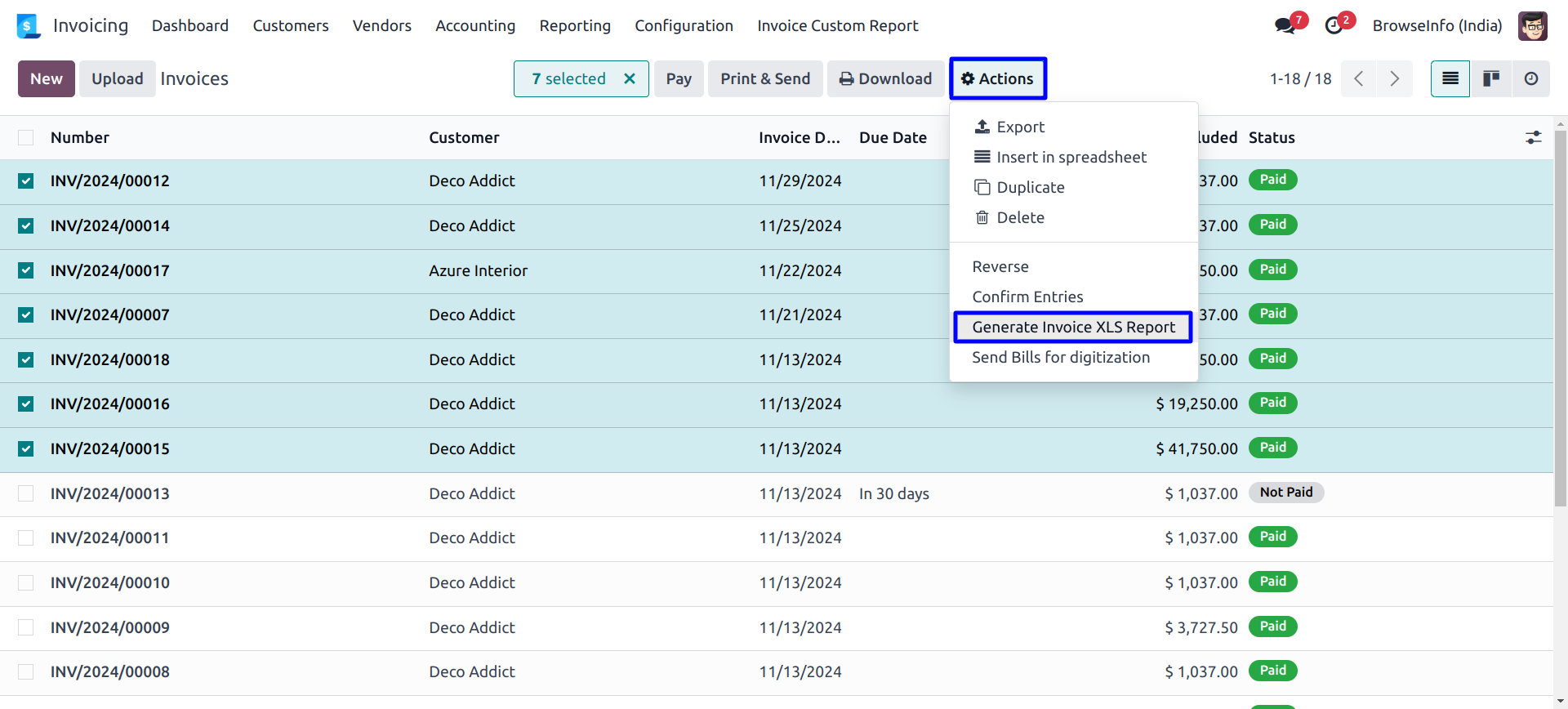The height and width of the screenshot is (709, 1568).
Task: Switch to list view icon
Action: click(1450, 79)
